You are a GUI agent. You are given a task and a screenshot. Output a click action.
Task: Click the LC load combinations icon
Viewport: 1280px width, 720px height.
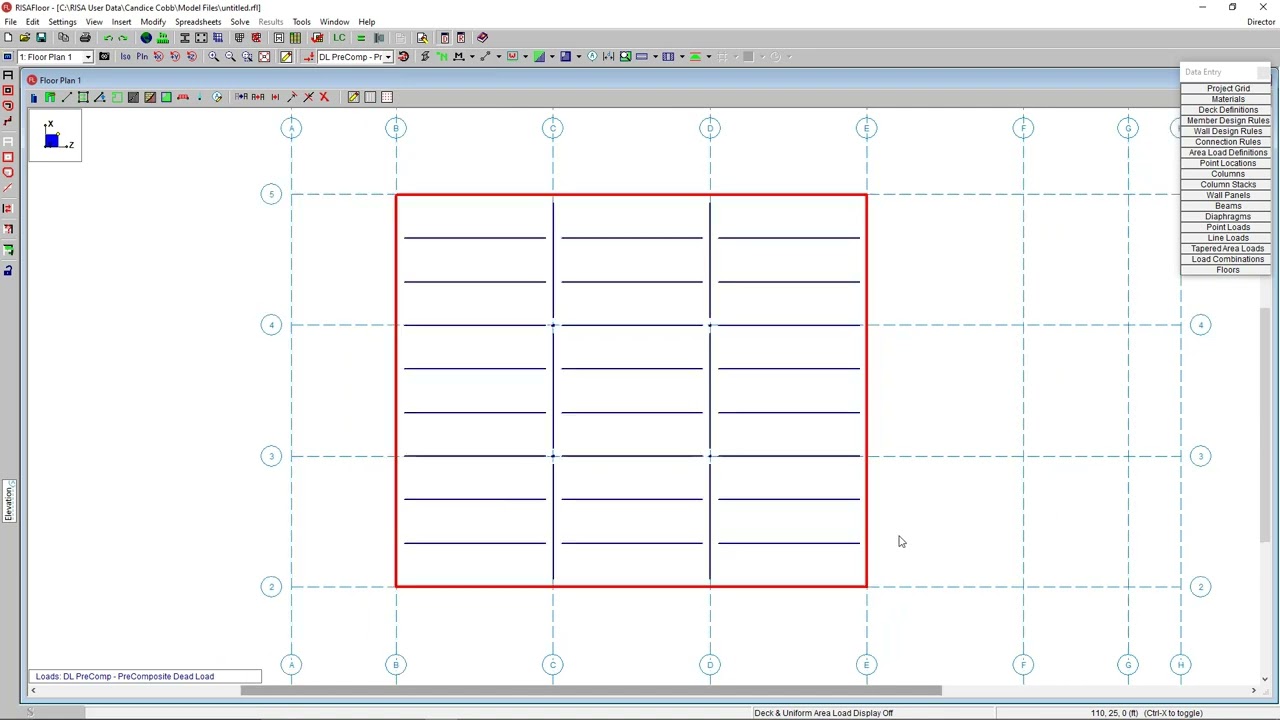[339, 38]
